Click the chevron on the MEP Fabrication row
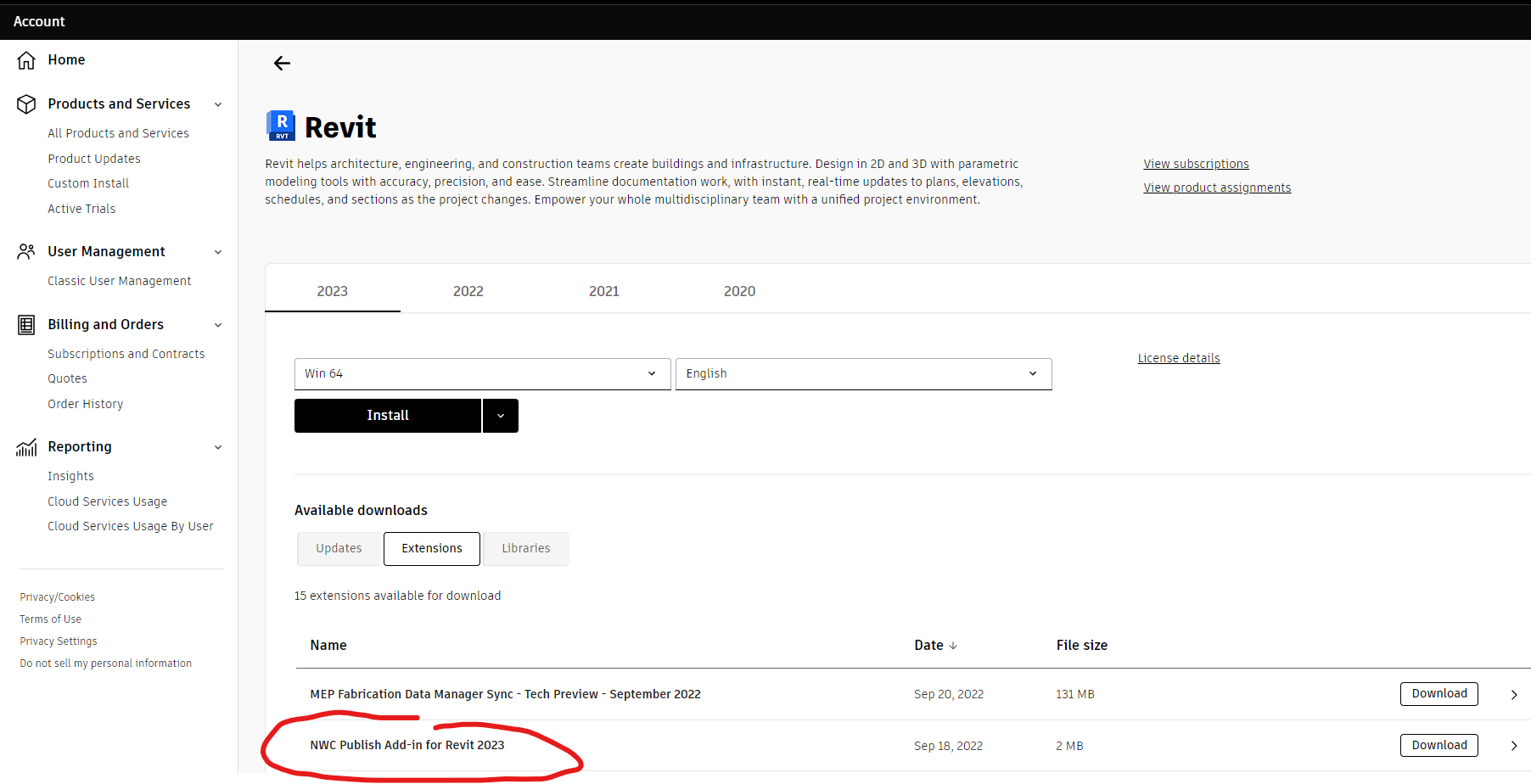 (1513, 694)
